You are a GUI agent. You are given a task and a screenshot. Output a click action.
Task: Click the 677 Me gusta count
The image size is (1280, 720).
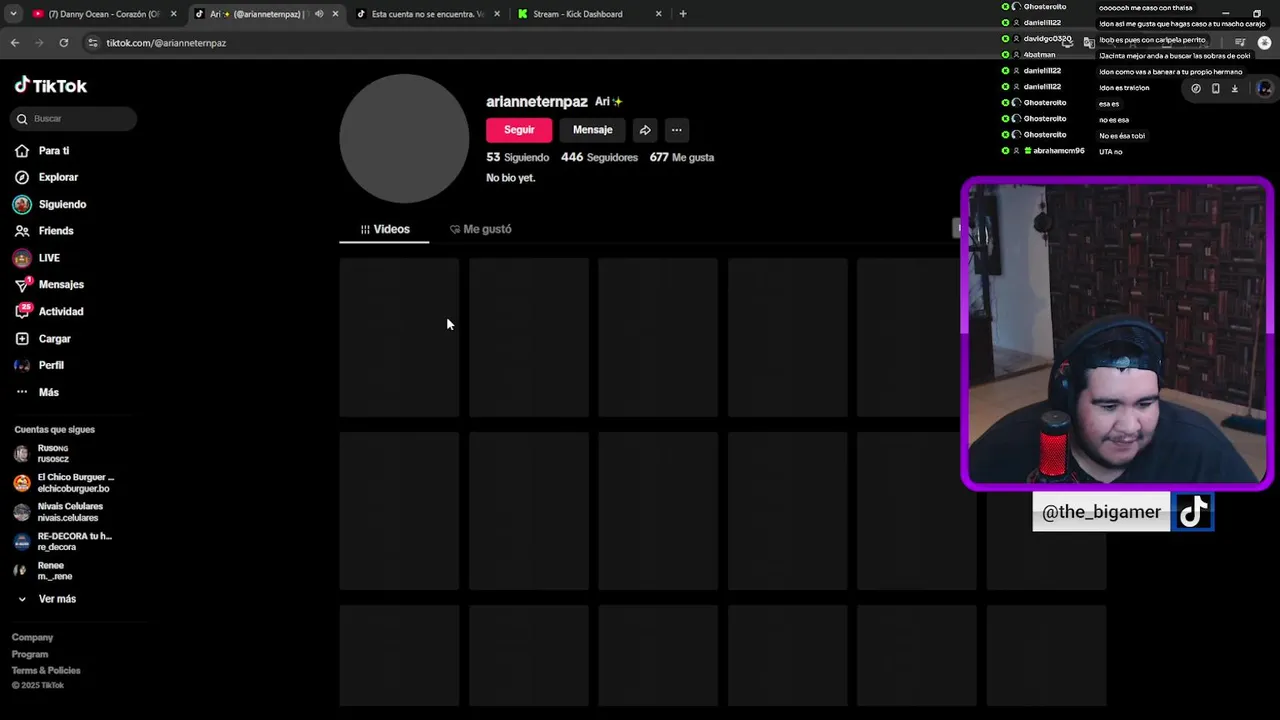[x=682, y=157]
